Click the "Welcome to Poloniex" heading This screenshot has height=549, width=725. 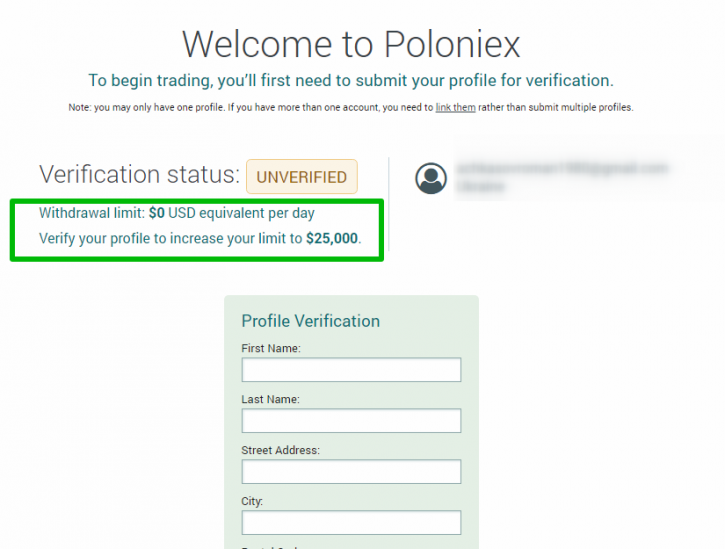(x=351, y=44)
